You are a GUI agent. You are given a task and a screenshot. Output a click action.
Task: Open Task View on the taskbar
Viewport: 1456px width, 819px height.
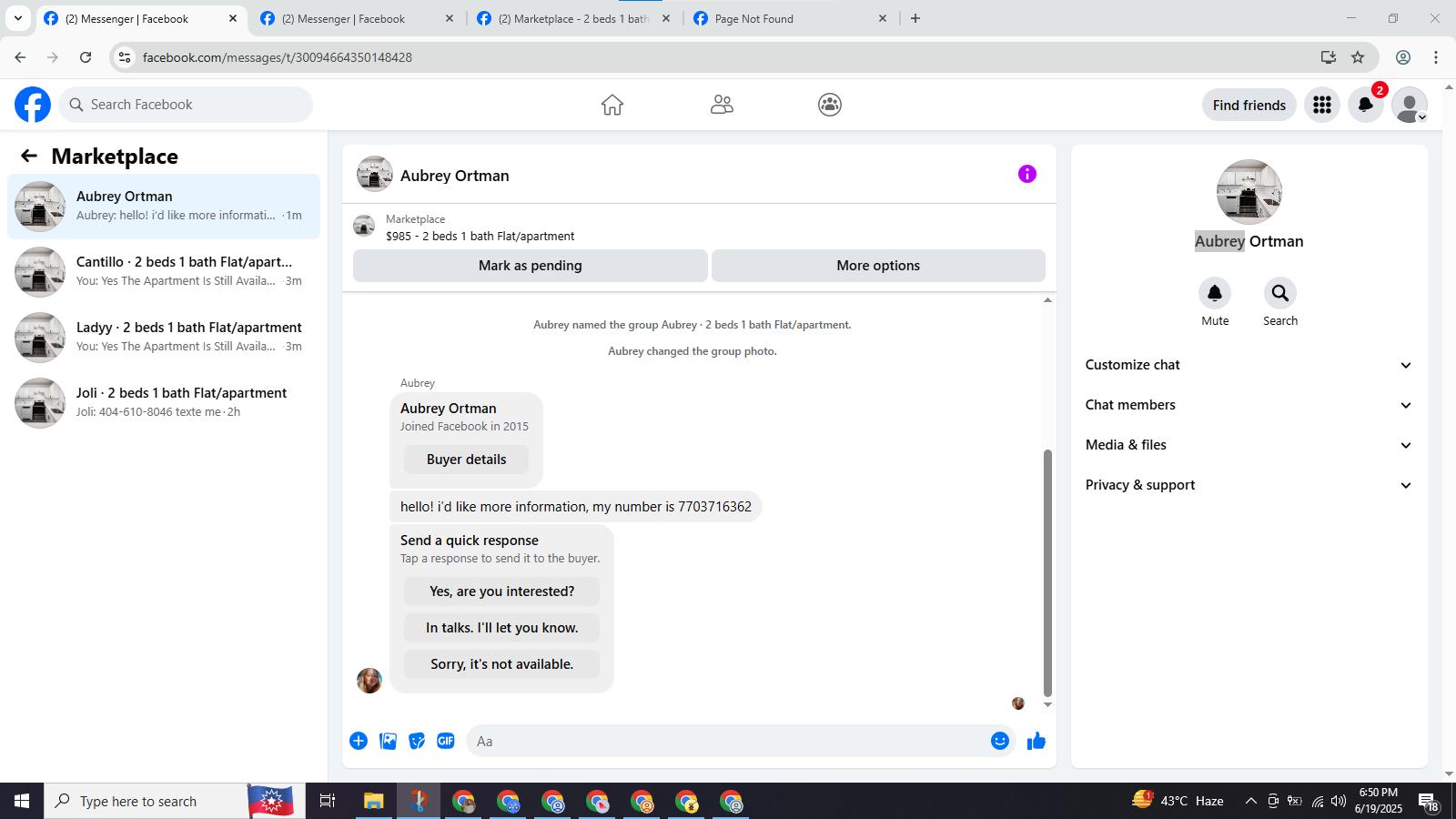pyautogui.click(x=328, y=801)
